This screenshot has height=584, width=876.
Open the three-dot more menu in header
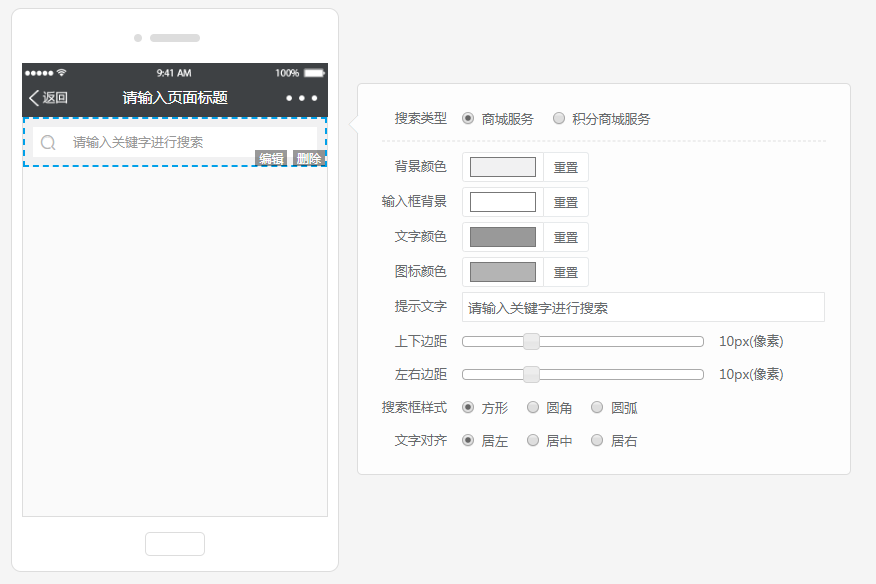301,98
